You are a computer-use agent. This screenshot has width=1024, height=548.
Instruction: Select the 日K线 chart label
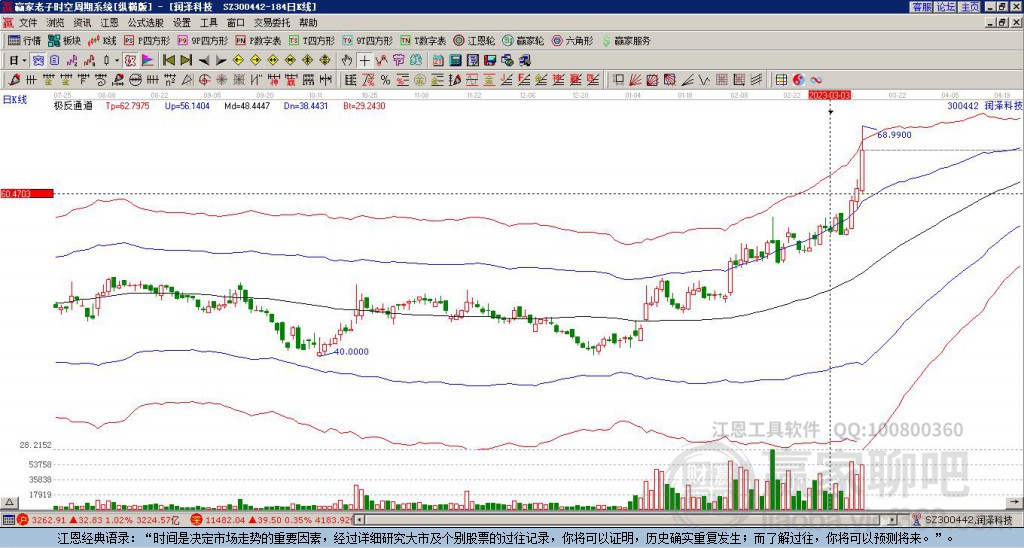tap(15, 100)
